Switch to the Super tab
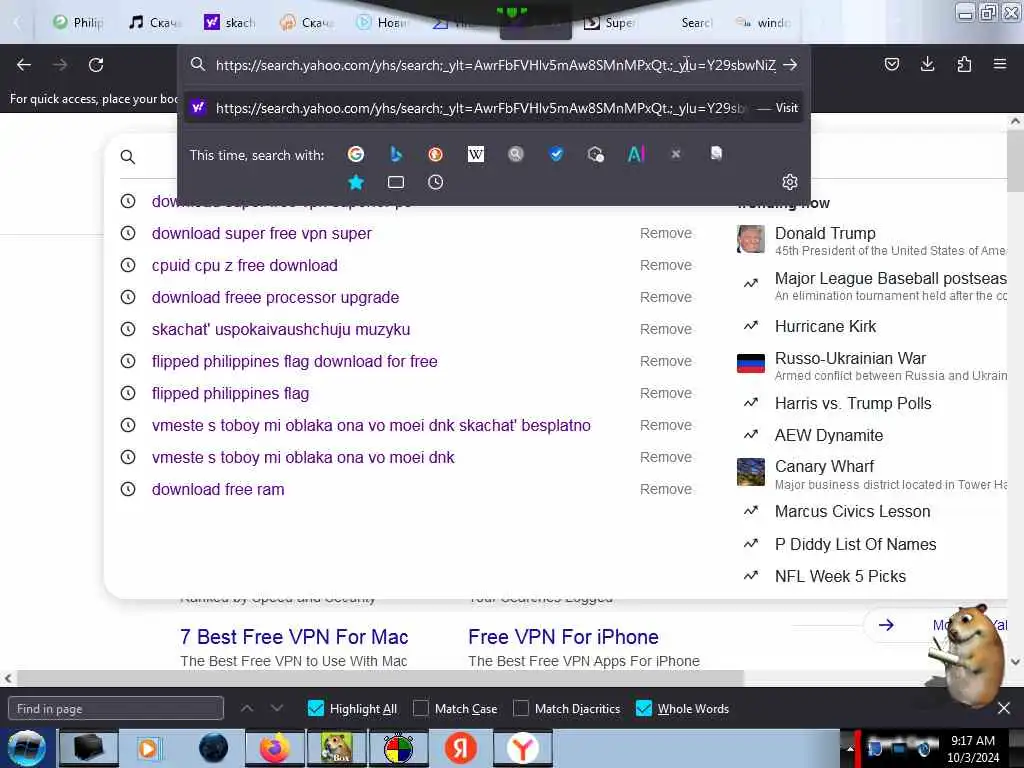This screenshot has height=768, width=1024. click(x=609, y=22)
